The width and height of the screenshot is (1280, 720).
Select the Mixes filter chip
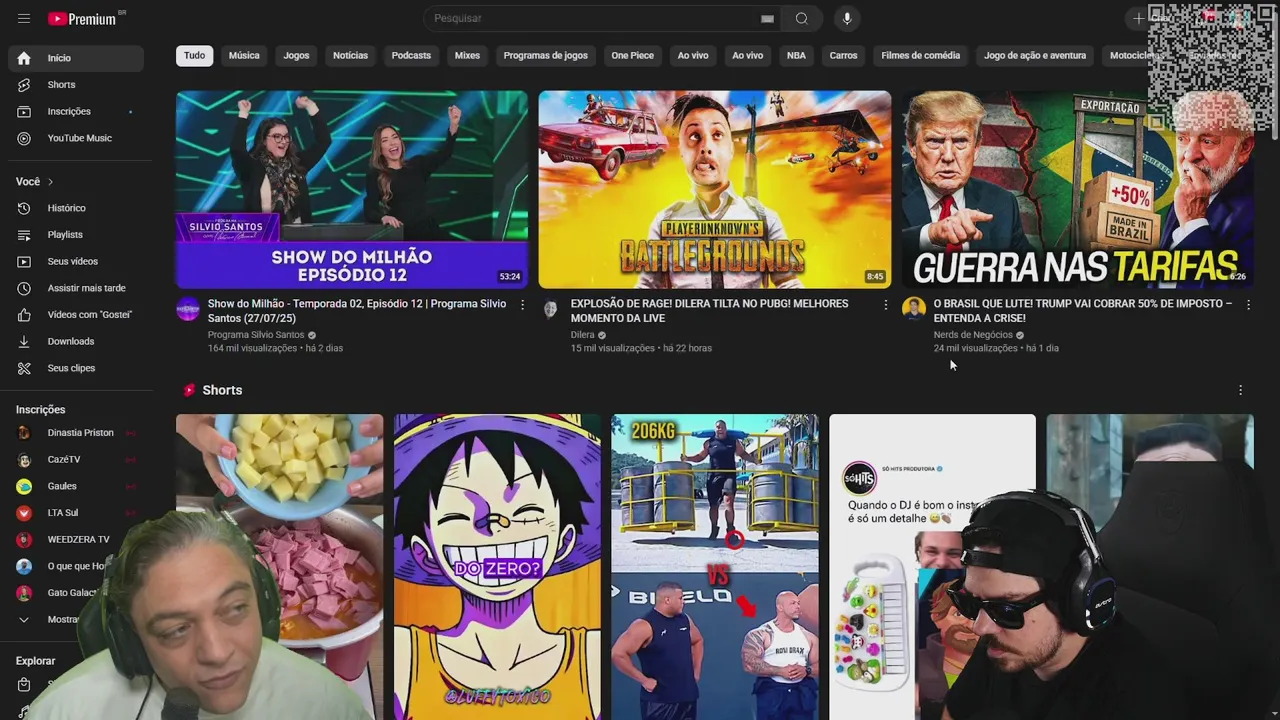click(x=467, y=56)
